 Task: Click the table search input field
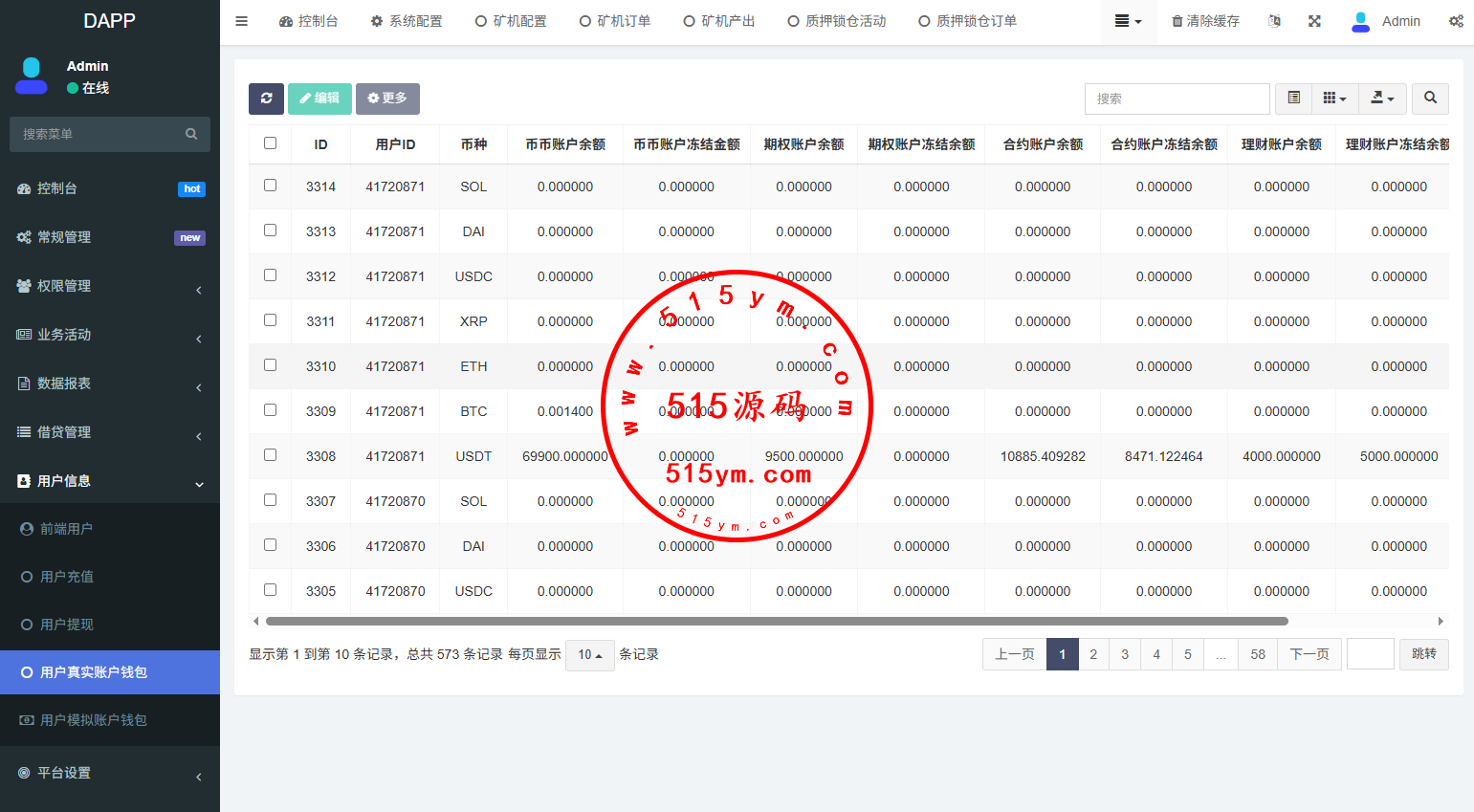coord(1177,99)
